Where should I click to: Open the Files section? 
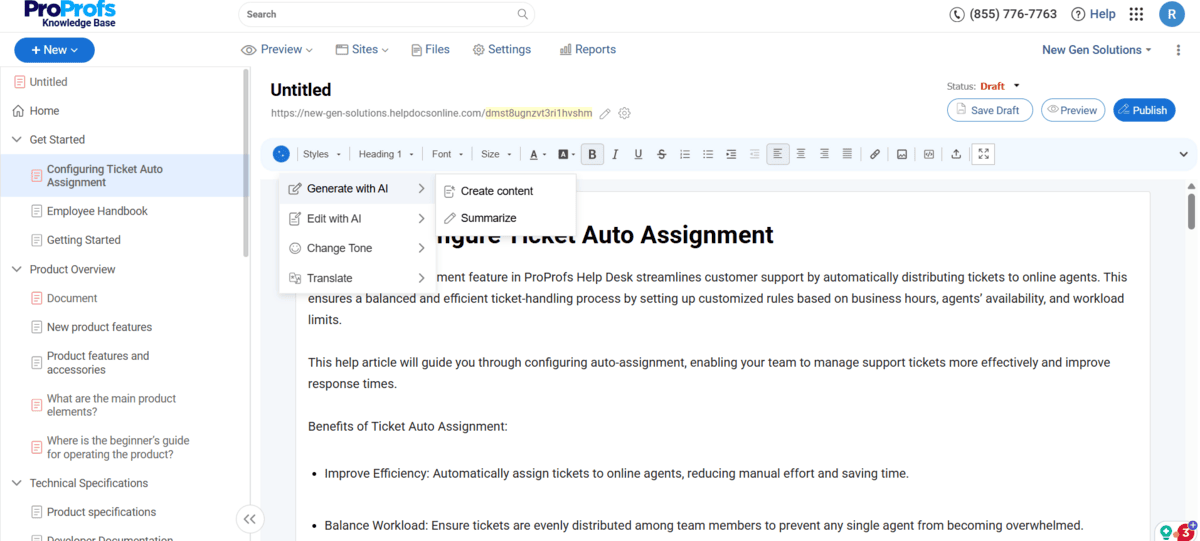(x=430, y=49)
